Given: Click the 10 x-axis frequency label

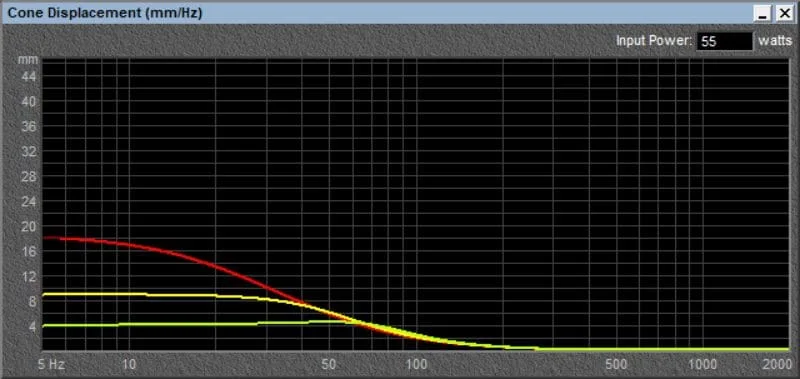Looking at the screenshot, I should pyautogui.click(x=129, y=364).
